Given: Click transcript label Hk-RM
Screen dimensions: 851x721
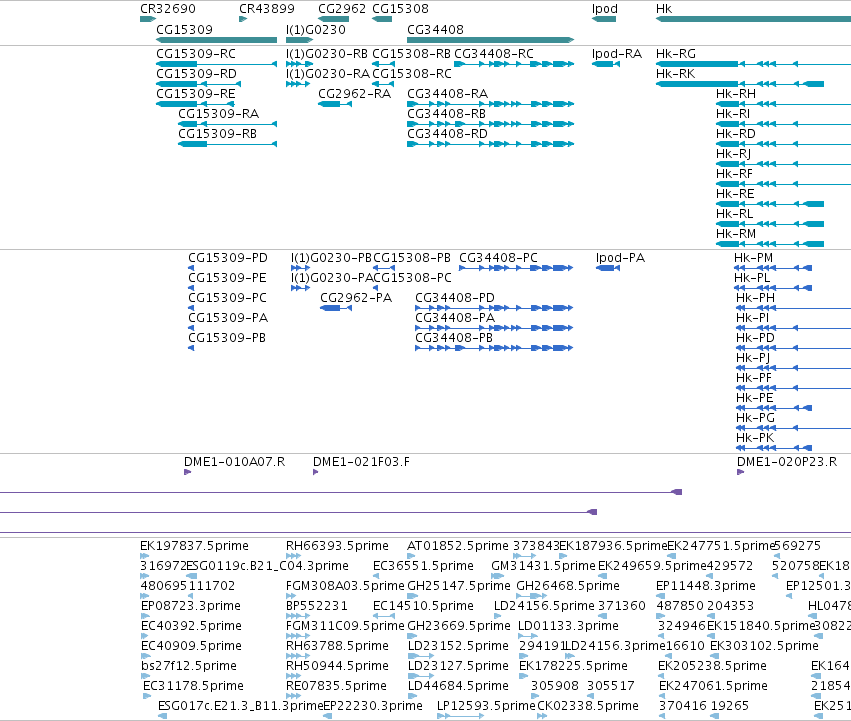Looking at the screenshot, I should coord(736,233).
